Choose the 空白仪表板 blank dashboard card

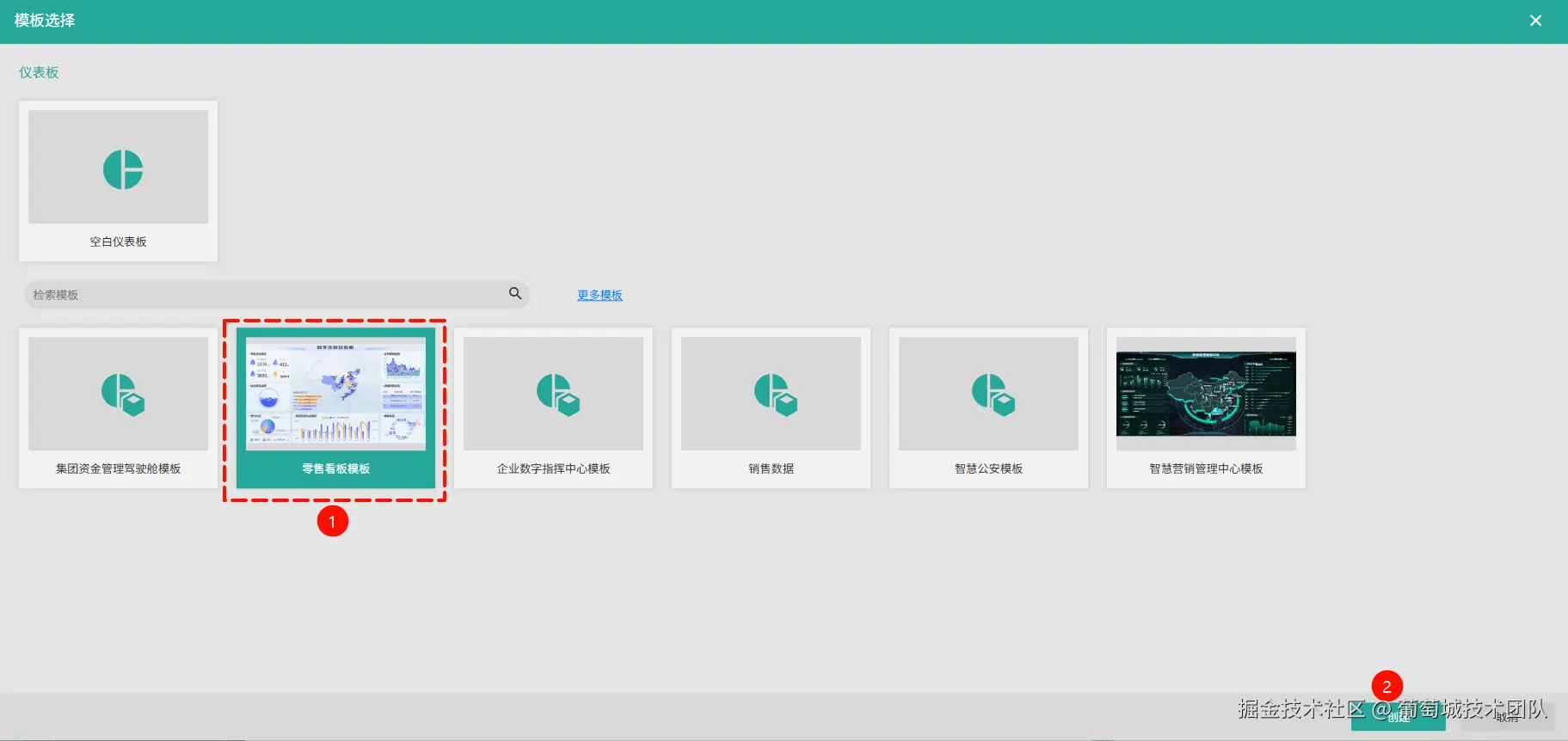pyautogui.click(x=118, y=181)
